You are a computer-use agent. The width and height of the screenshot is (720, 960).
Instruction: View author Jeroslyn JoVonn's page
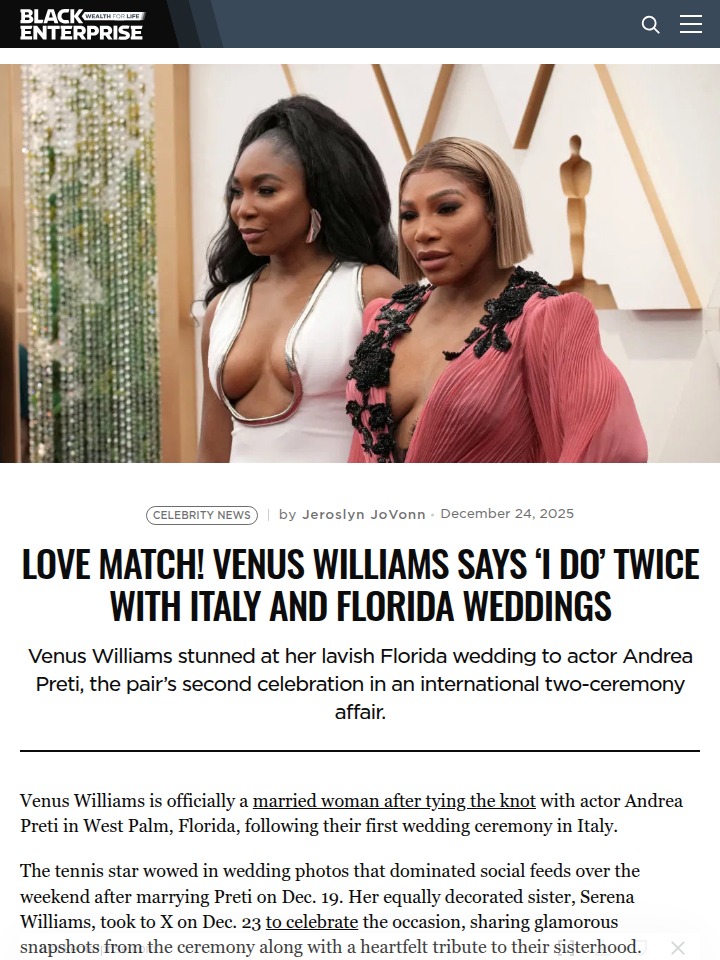click(364, 514)
